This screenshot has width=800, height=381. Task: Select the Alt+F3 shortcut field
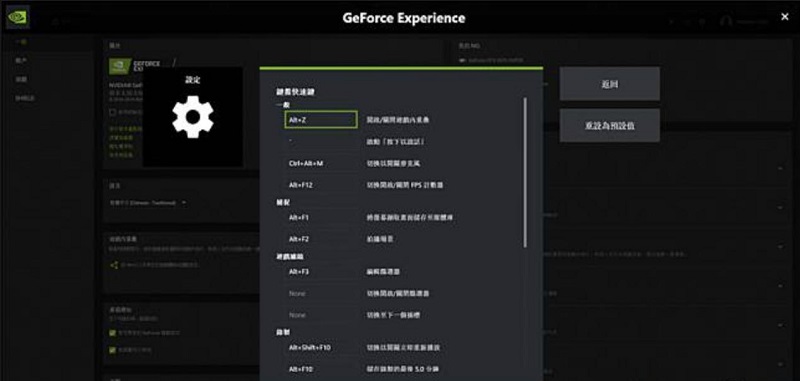321,272
